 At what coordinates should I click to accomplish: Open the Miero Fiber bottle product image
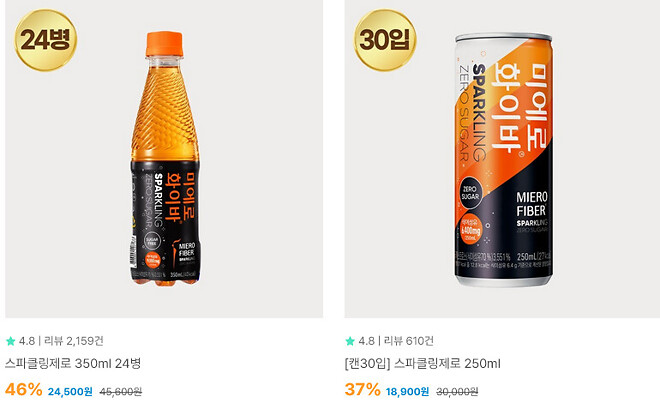pos(165,159)
